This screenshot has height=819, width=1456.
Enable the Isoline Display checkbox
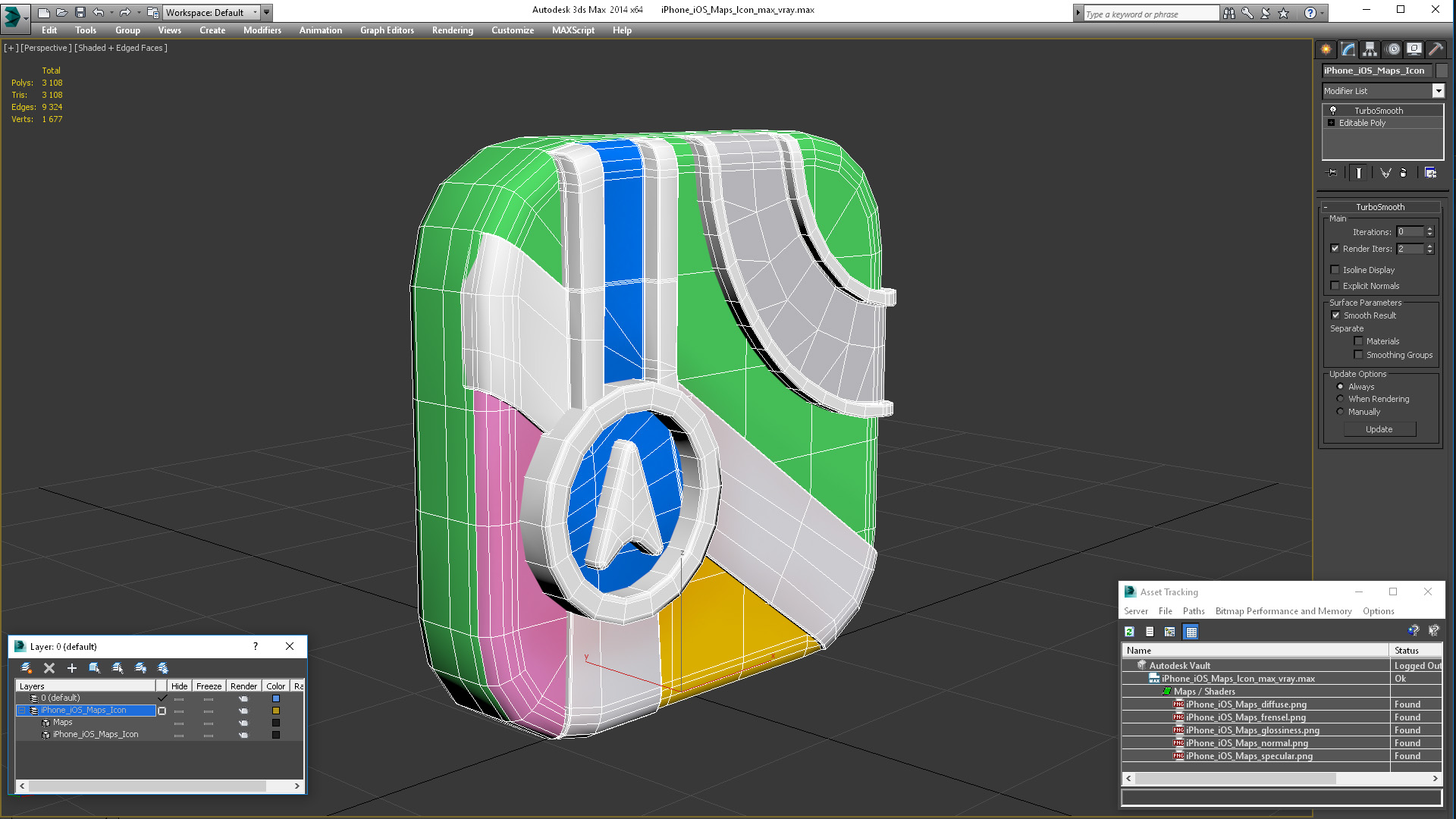pyautogui.click(x=1335, y=270)
